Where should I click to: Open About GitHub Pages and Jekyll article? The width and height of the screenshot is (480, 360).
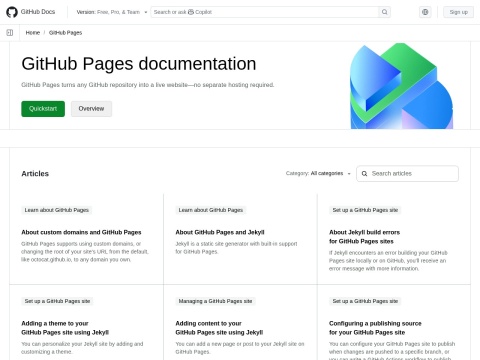pyautogui.click(x=220, y=232)
